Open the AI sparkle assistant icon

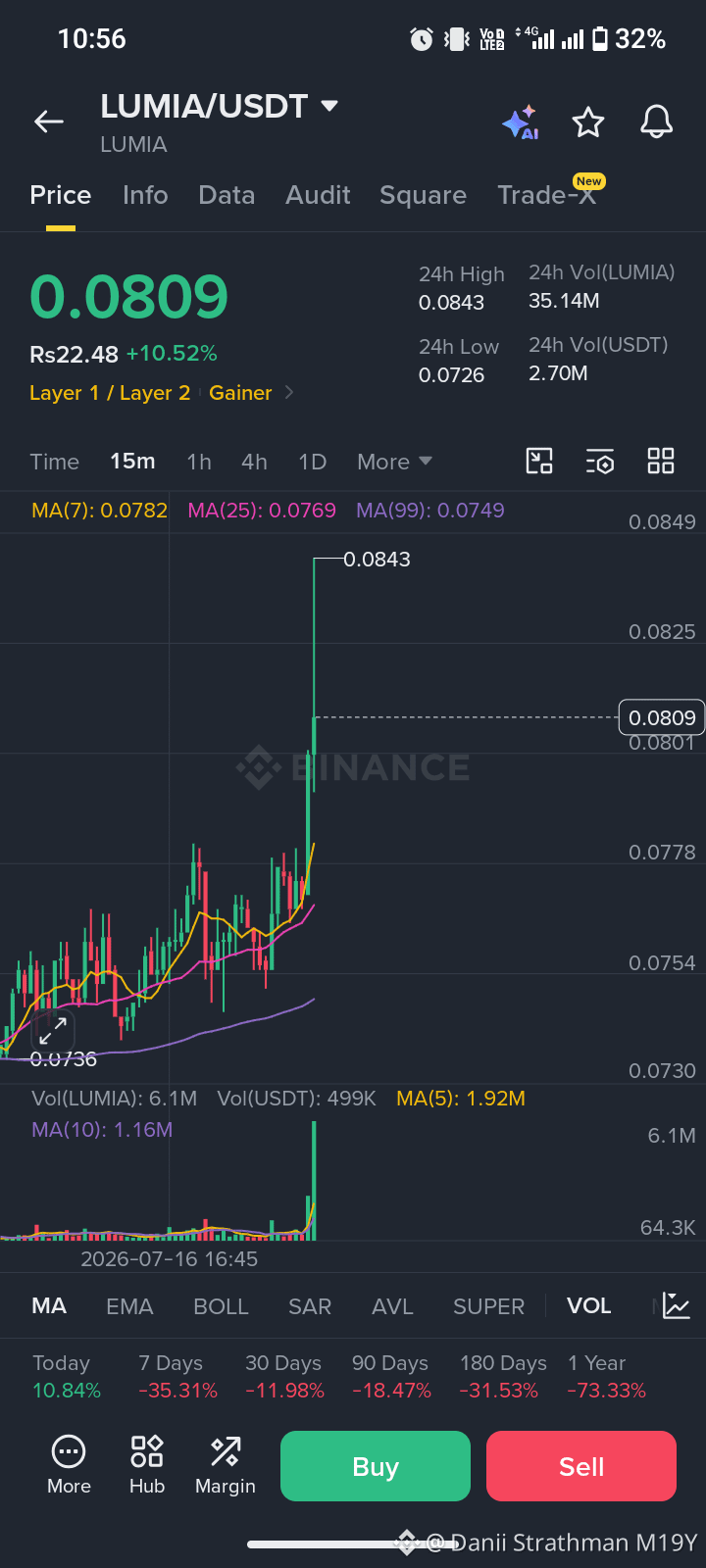(x=521, y=122)
